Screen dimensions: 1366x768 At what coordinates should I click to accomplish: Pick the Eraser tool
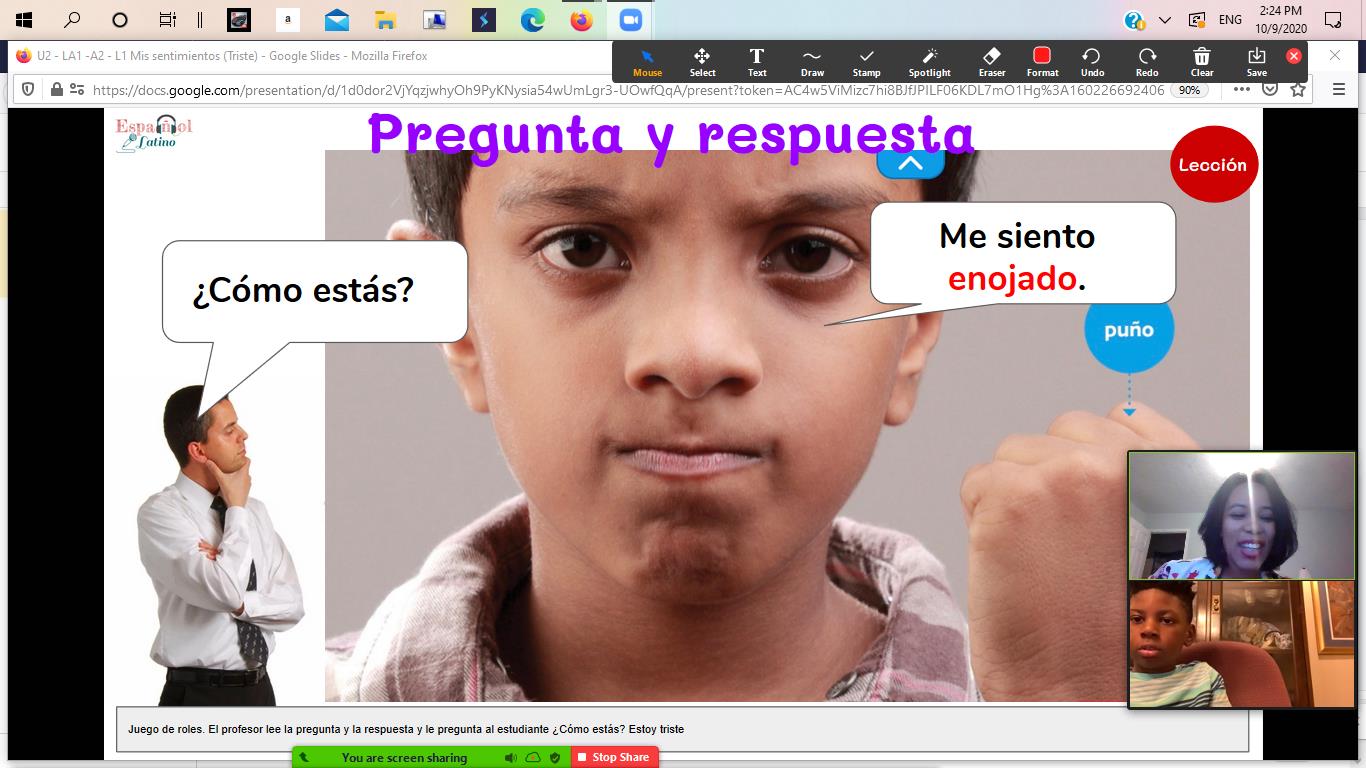click(x=991, y=62)
